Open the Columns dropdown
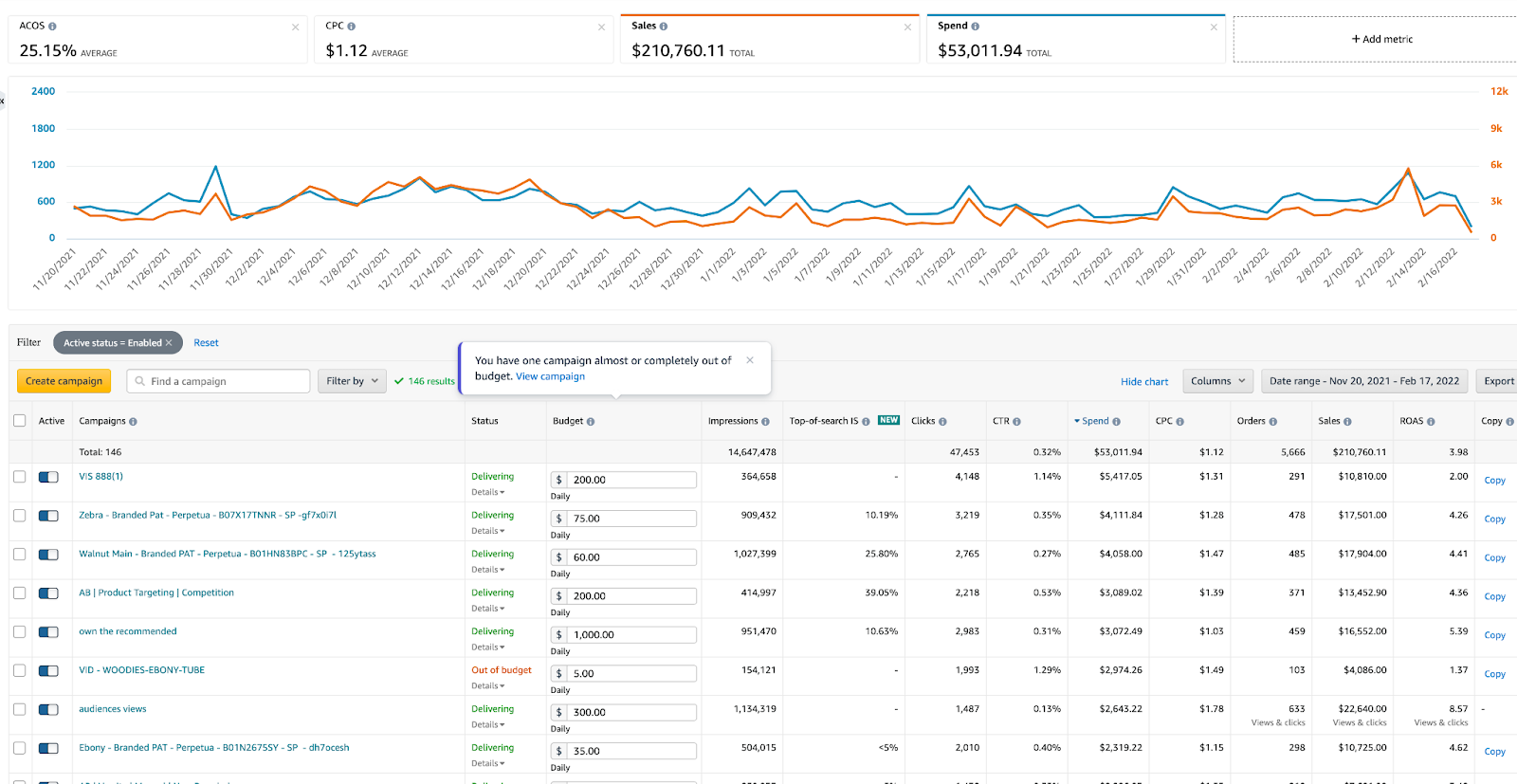The image size is (1517, 784). click(x=1218, y=381)
